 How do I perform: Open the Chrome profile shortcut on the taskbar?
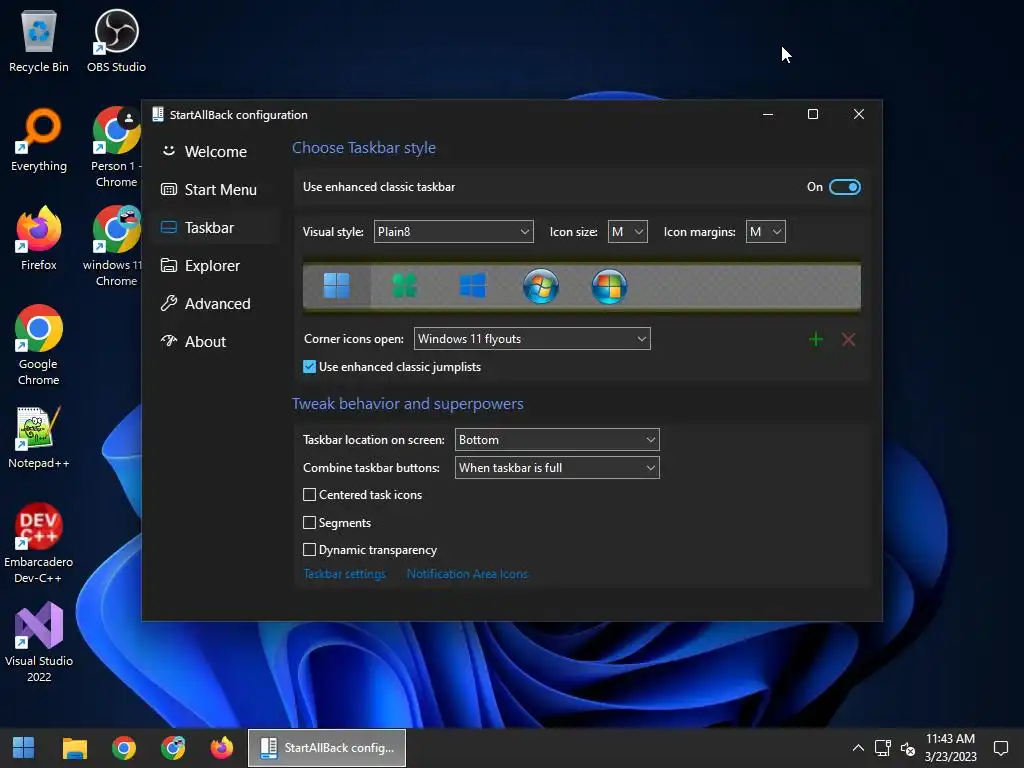pos(172,747)
